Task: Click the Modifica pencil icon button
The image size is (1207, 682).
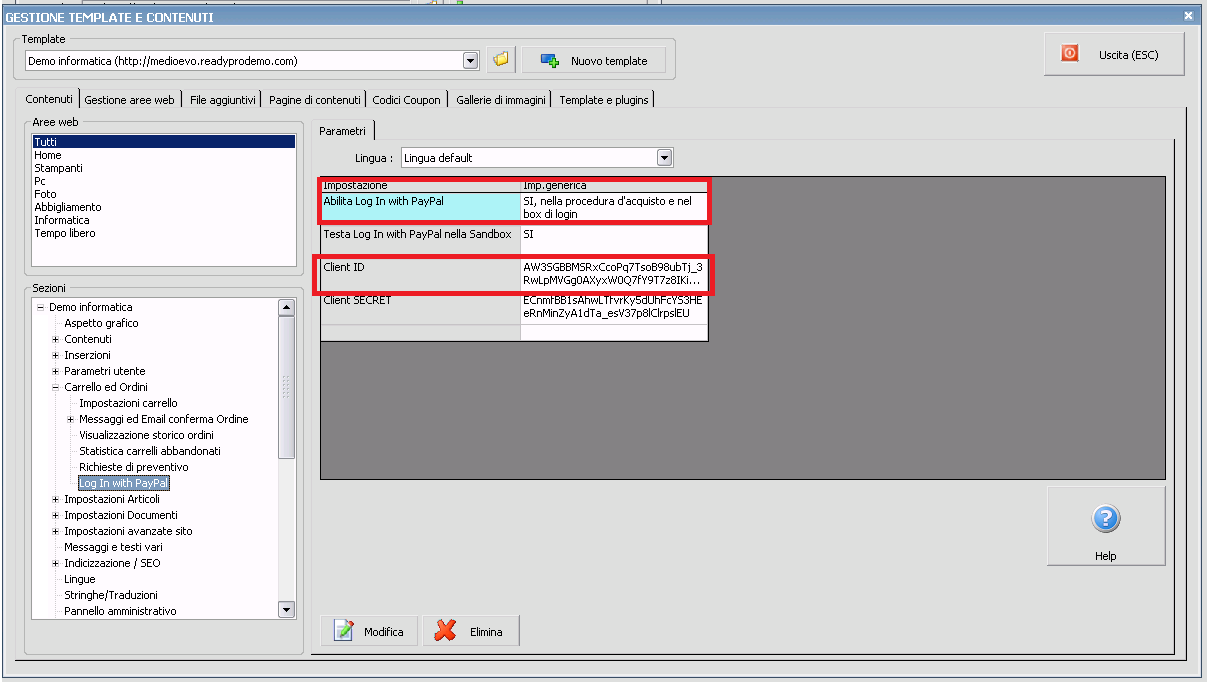Action: (x=344, y=631)
